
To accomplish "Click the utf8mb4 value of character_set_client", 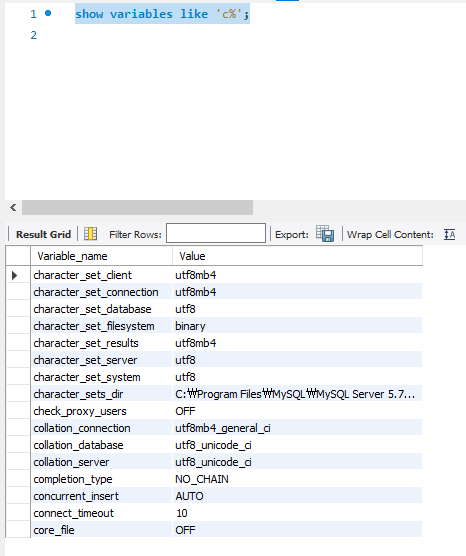I will [297, 275].
